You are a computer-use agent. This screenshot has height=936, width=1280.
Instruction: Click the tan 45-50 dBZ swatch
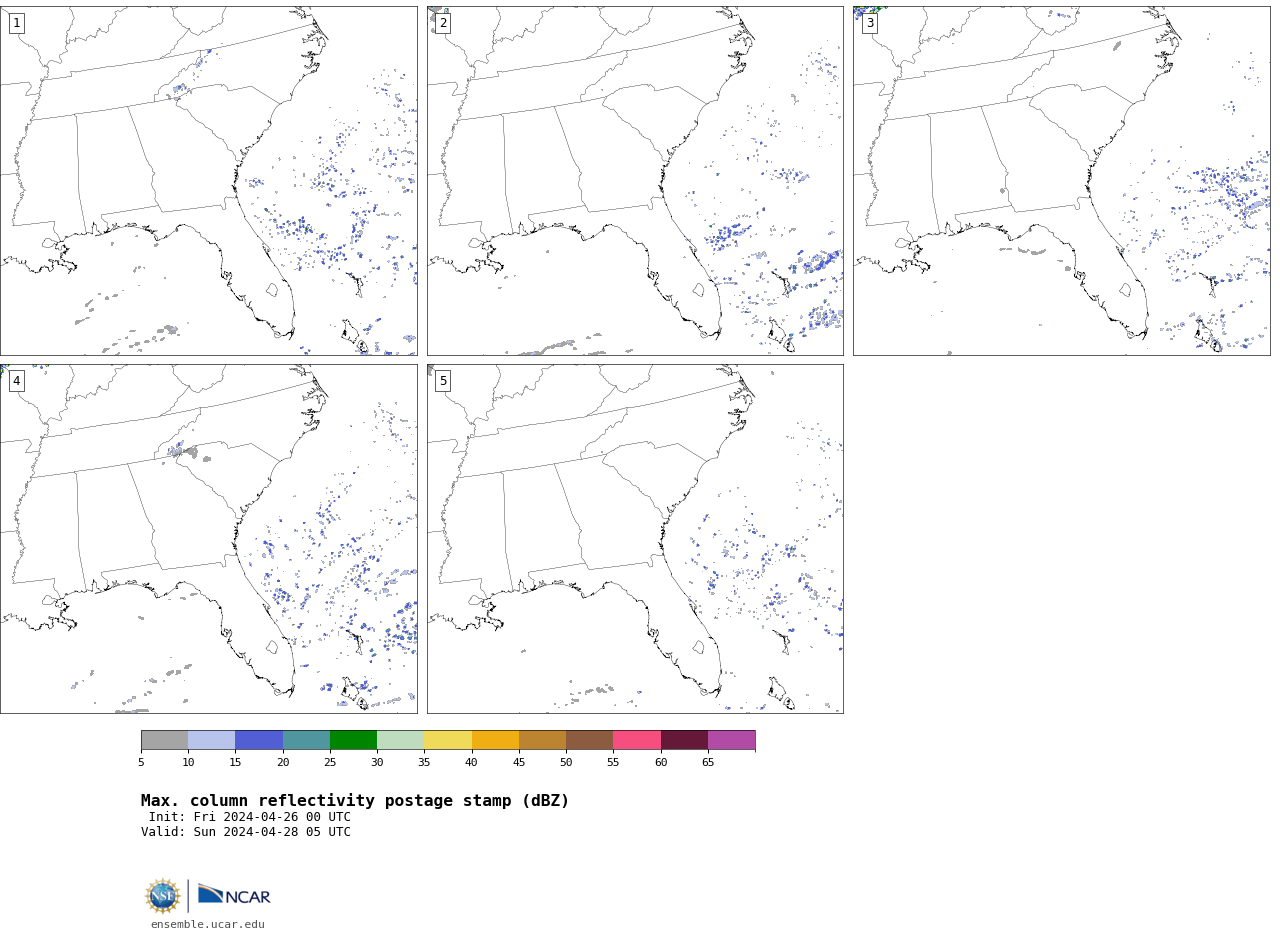[542, 740]
